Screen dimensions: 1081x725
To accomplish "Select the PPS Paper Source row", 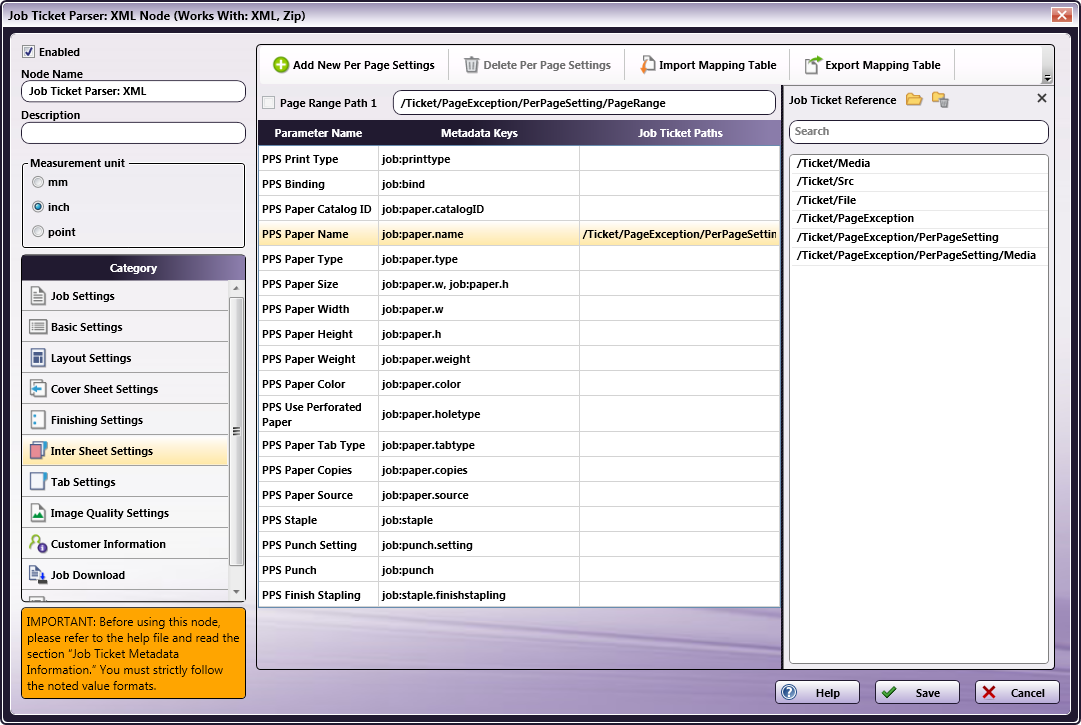I will tap(519, 495).
